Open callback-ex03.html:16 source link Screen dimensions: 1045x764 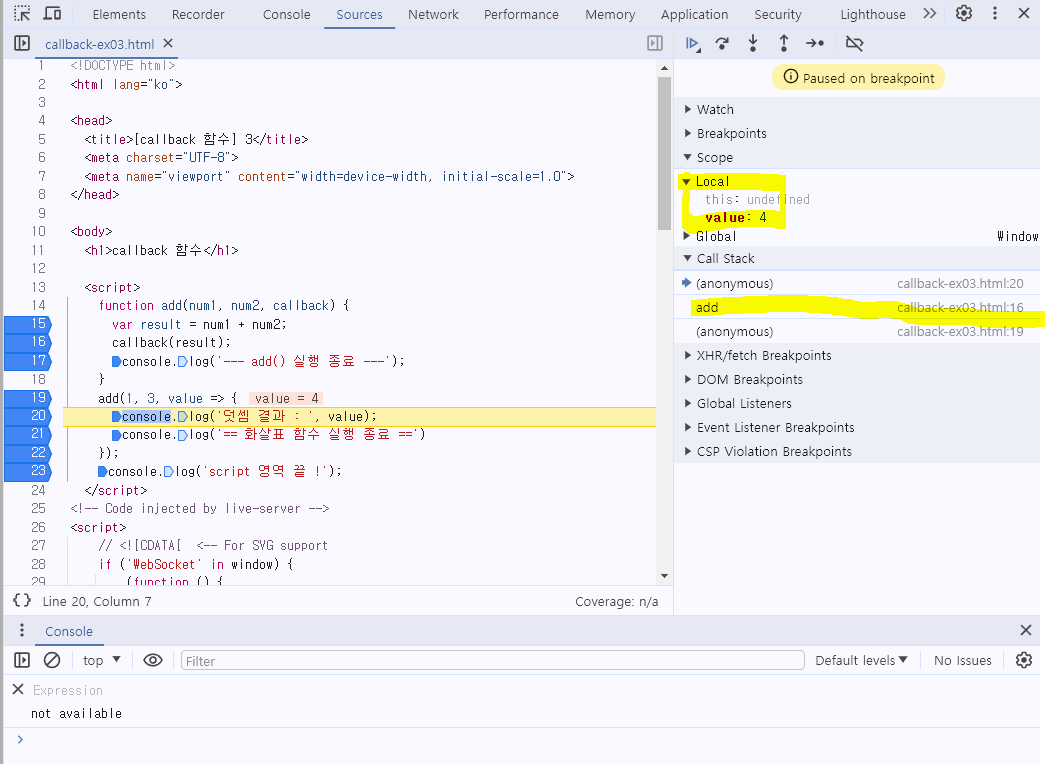(960, 307)
